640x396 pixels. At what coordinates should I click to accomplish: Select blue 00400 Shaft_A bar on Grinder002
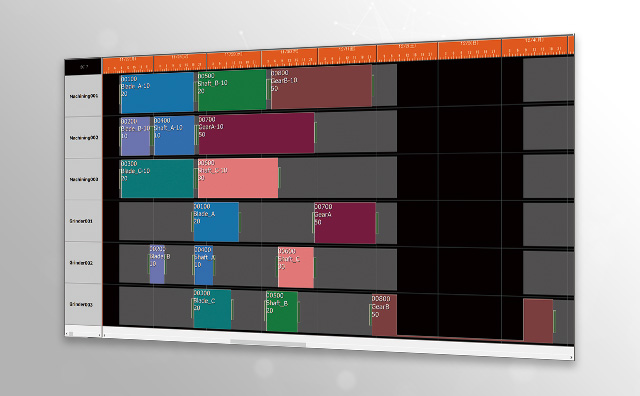coord(204,265)
